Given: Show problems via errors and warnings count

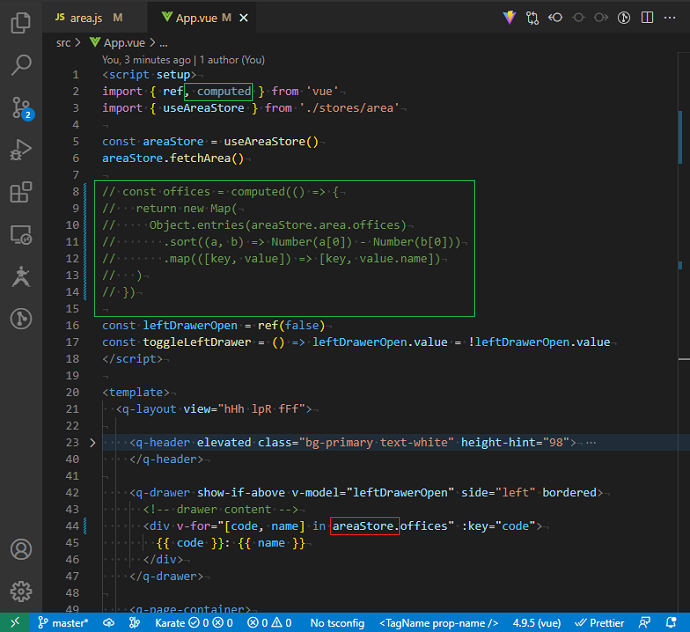Looking at the screenshot, I should (269, 623).
